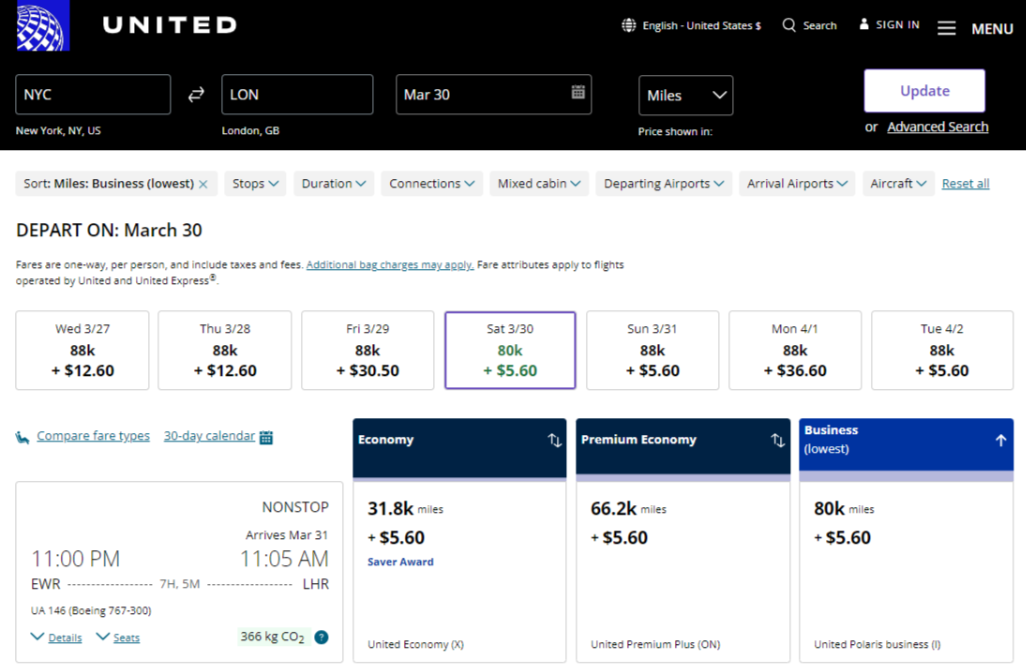Select the Thu 3/28 date tab
Viewport: 1026px width, 670px height.
tap(224, 350)
